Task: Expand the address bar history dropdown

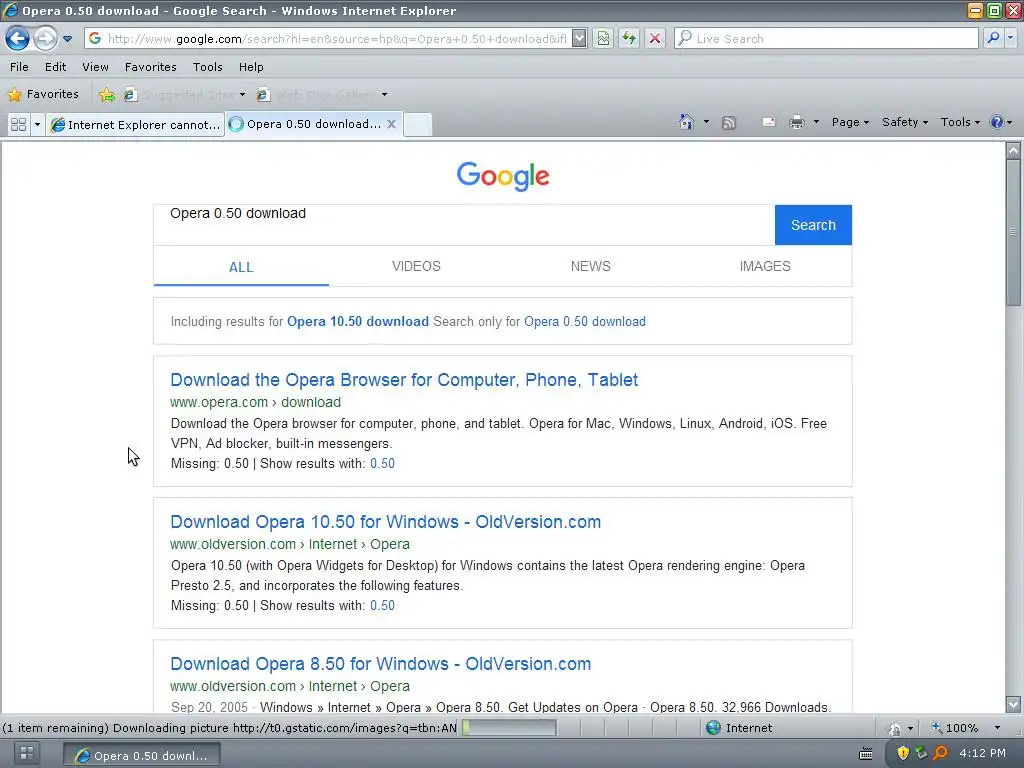Action: pos(579,39)
